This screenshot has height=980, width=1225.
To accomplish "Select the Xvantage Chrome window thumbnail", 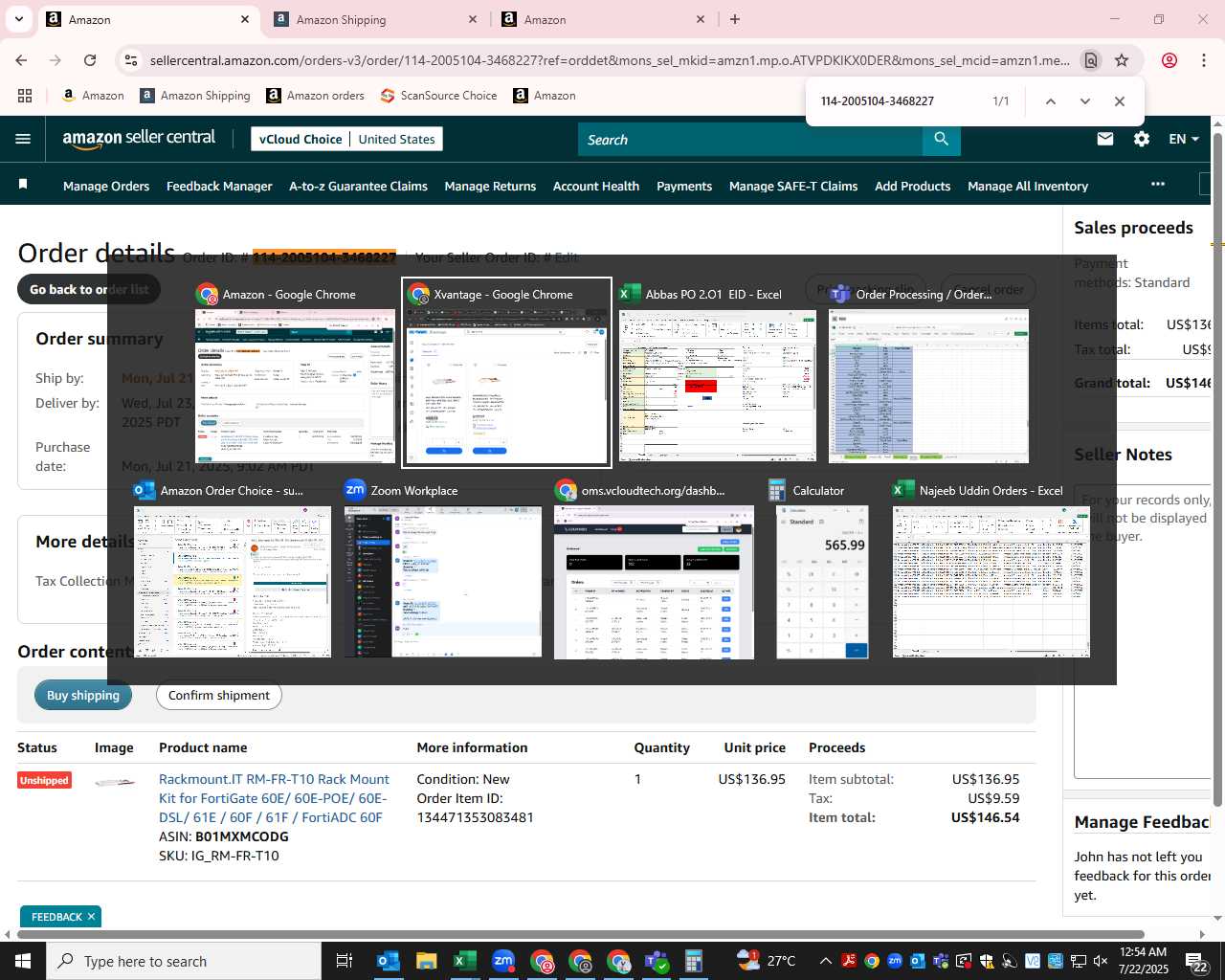I will (506, 372).
